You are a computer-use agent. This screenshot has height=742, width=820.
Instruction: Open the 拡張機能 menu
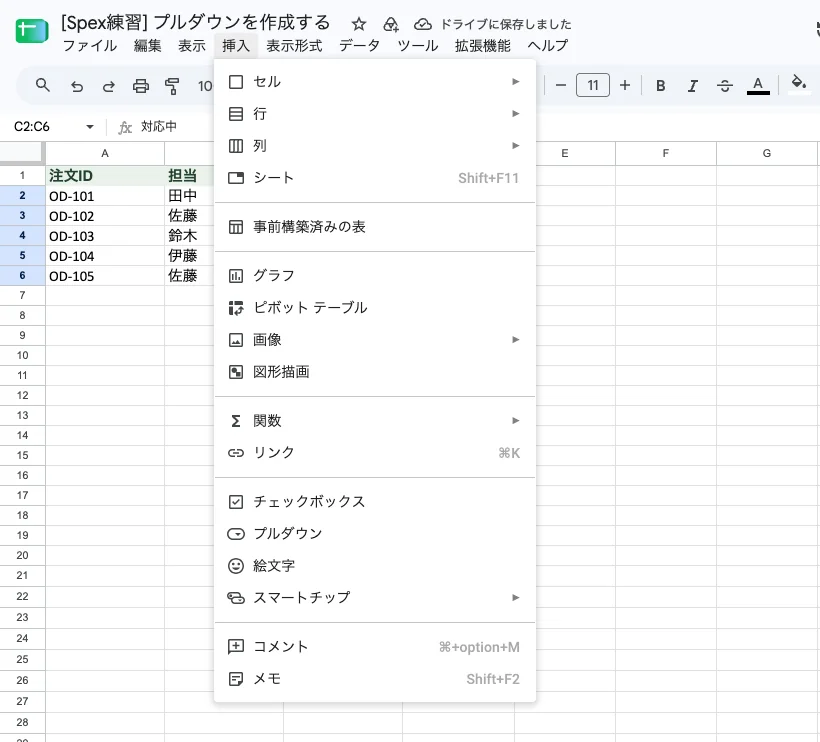(x=482, y=46)
